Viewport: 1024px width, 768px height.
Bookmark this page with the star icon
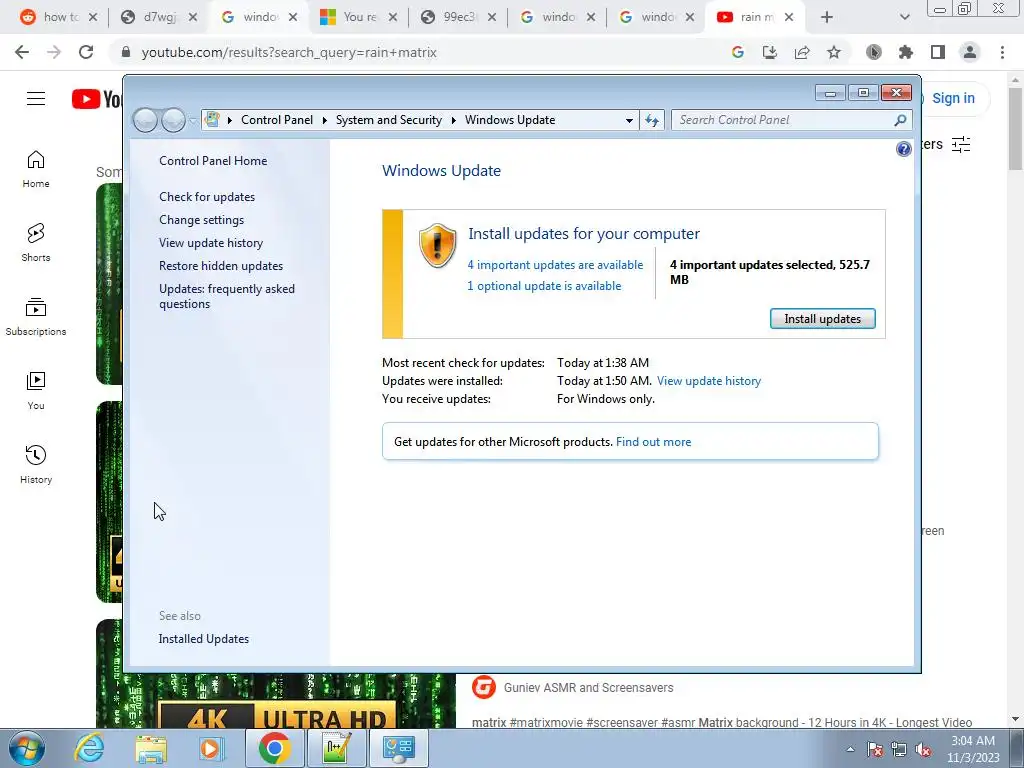(x=834, y=52)
